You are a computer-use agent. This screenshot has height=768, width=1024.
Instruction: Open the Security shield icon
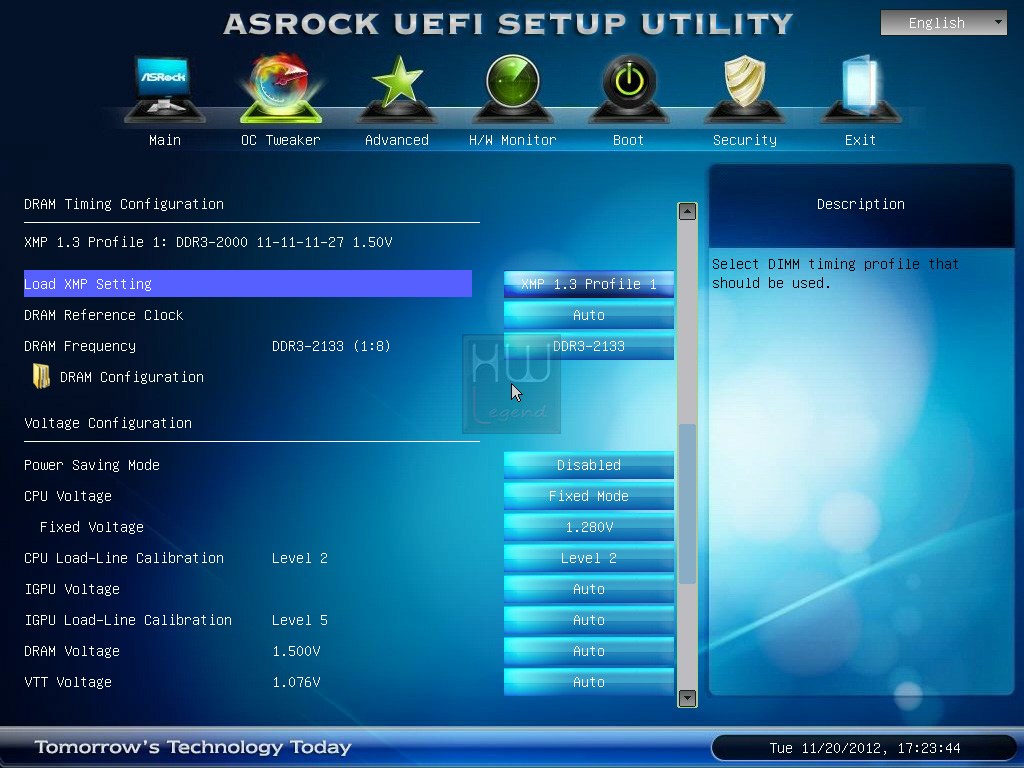tap(744, 89)
